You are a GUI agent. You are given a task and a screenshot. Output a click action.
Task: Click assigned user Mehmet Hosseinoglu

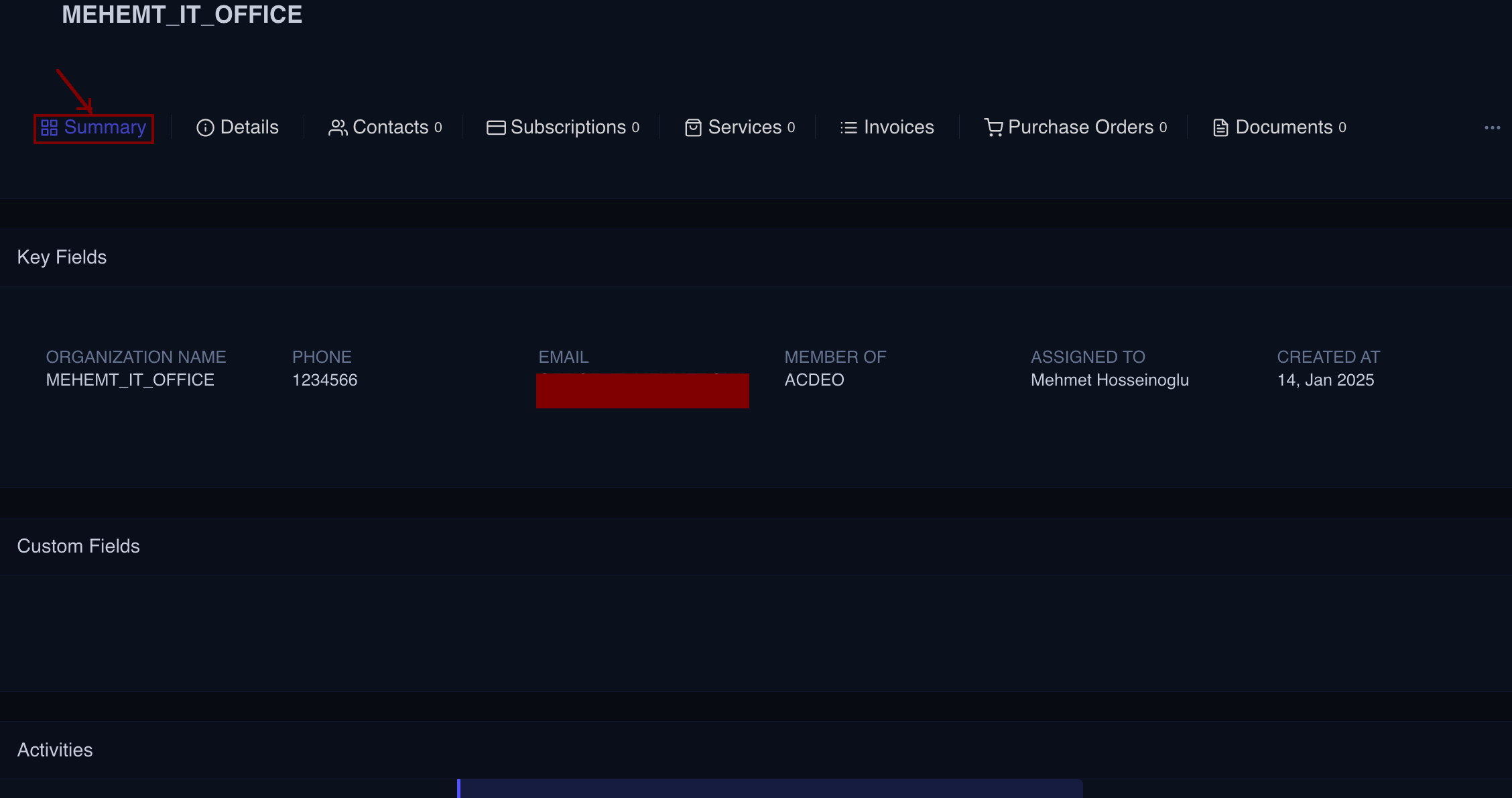pyautogui.click(x=1109, y=380)
